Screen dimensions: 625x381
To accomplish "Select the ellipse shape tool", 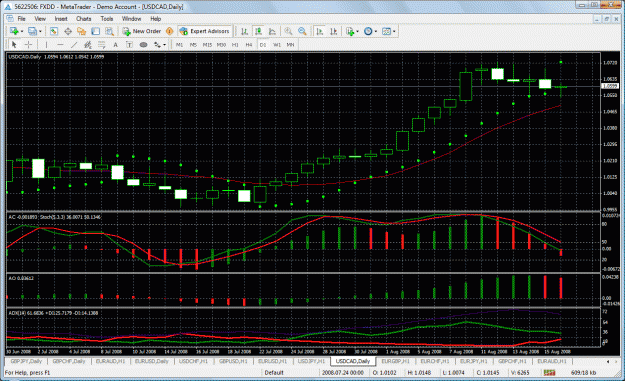I will coord(143,45).
